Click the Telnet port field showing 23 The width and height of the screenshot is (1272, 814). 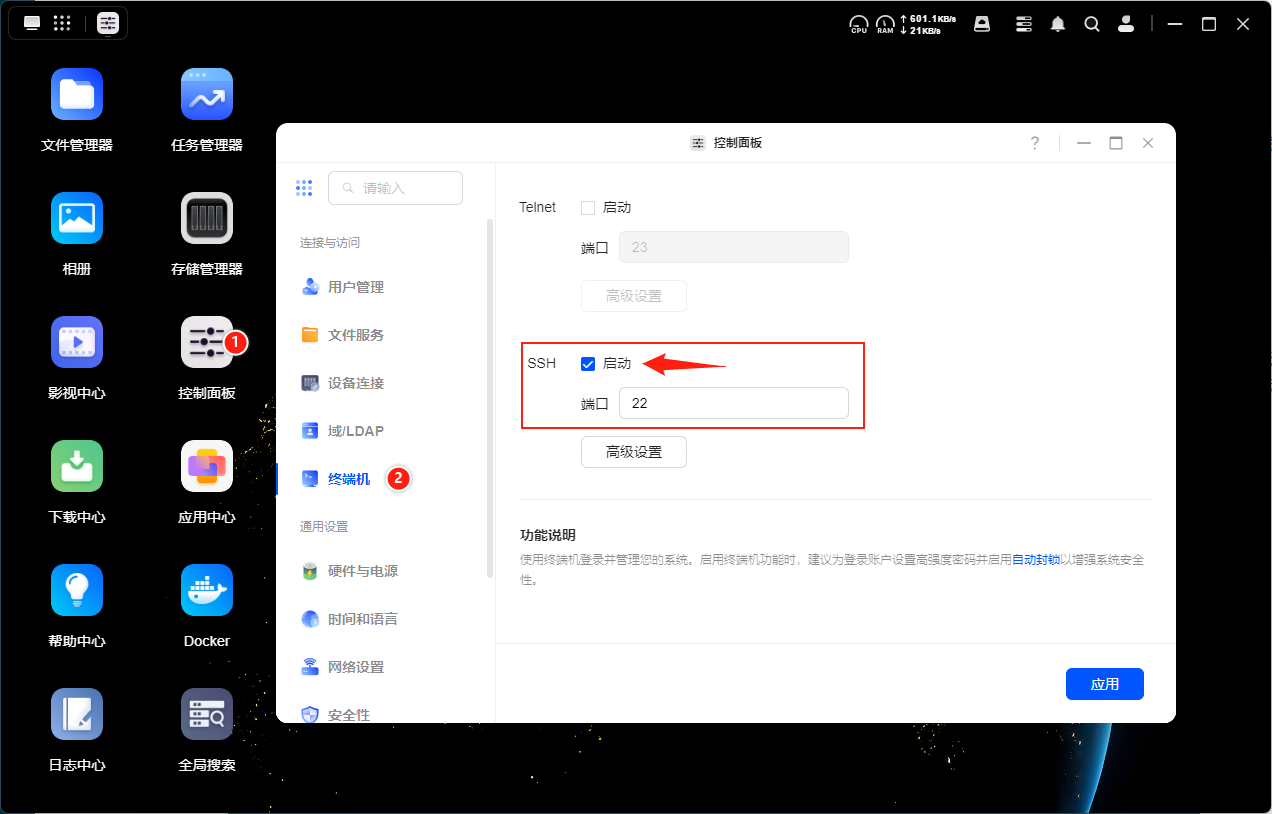tap(734, 247)
